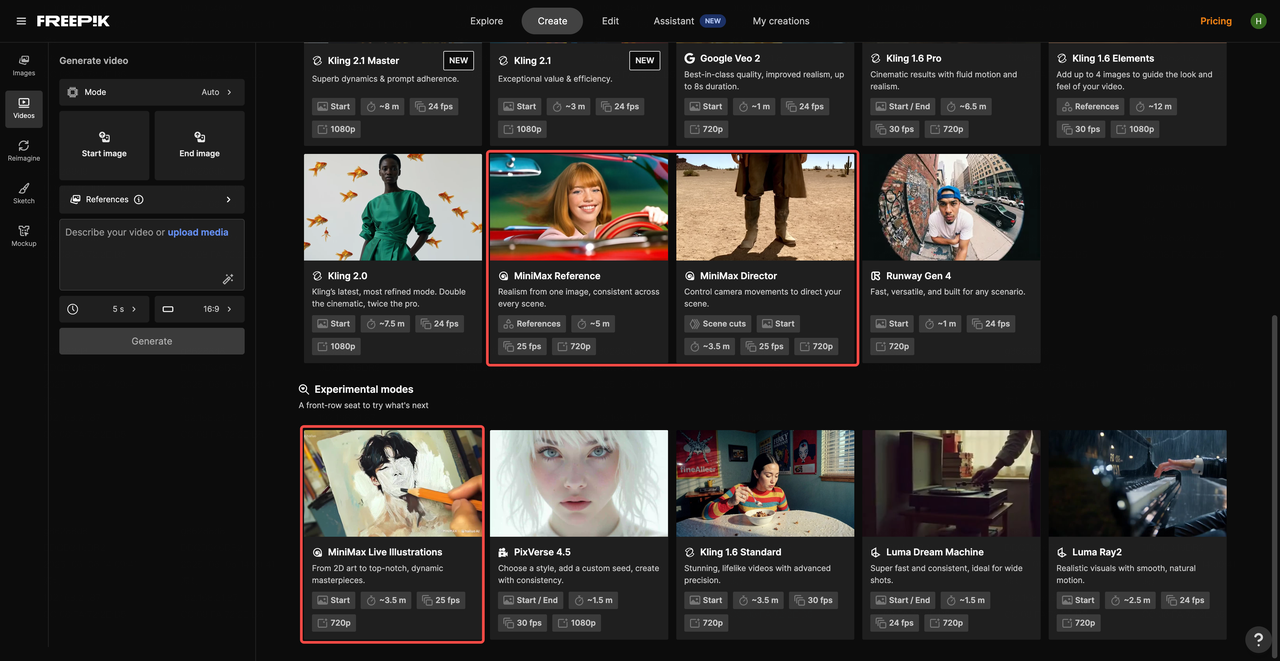Viewport: 1280px width, 661px height.
Task: Click the '~8 m' time chip
Action: point(382,107)
